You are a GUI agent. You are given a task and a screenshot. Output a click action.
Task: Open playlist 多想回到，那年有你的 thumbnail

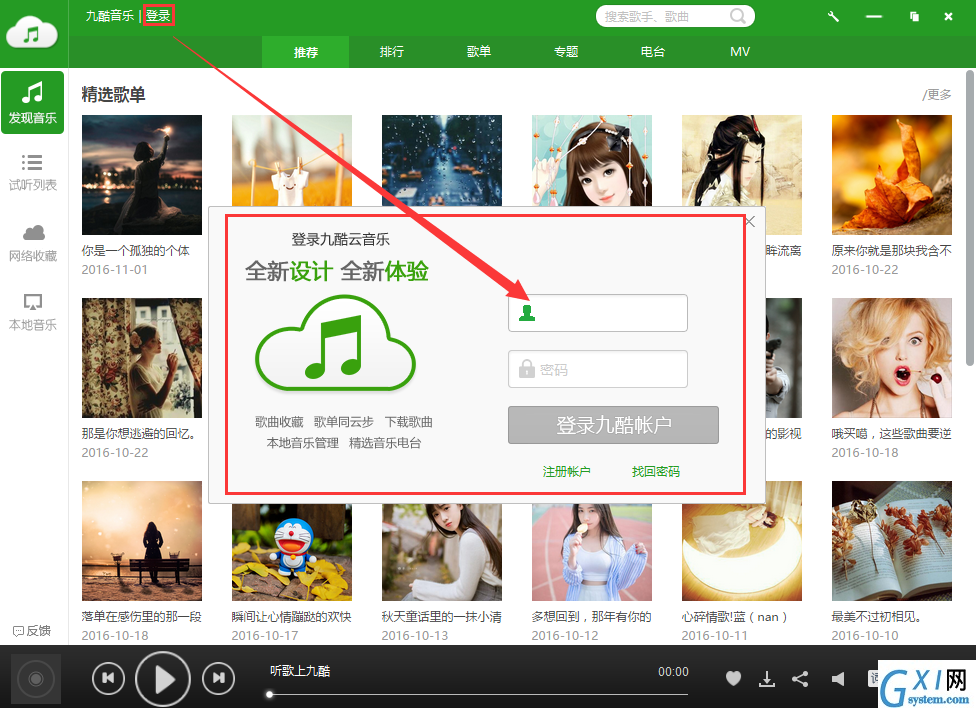point(592,552)
